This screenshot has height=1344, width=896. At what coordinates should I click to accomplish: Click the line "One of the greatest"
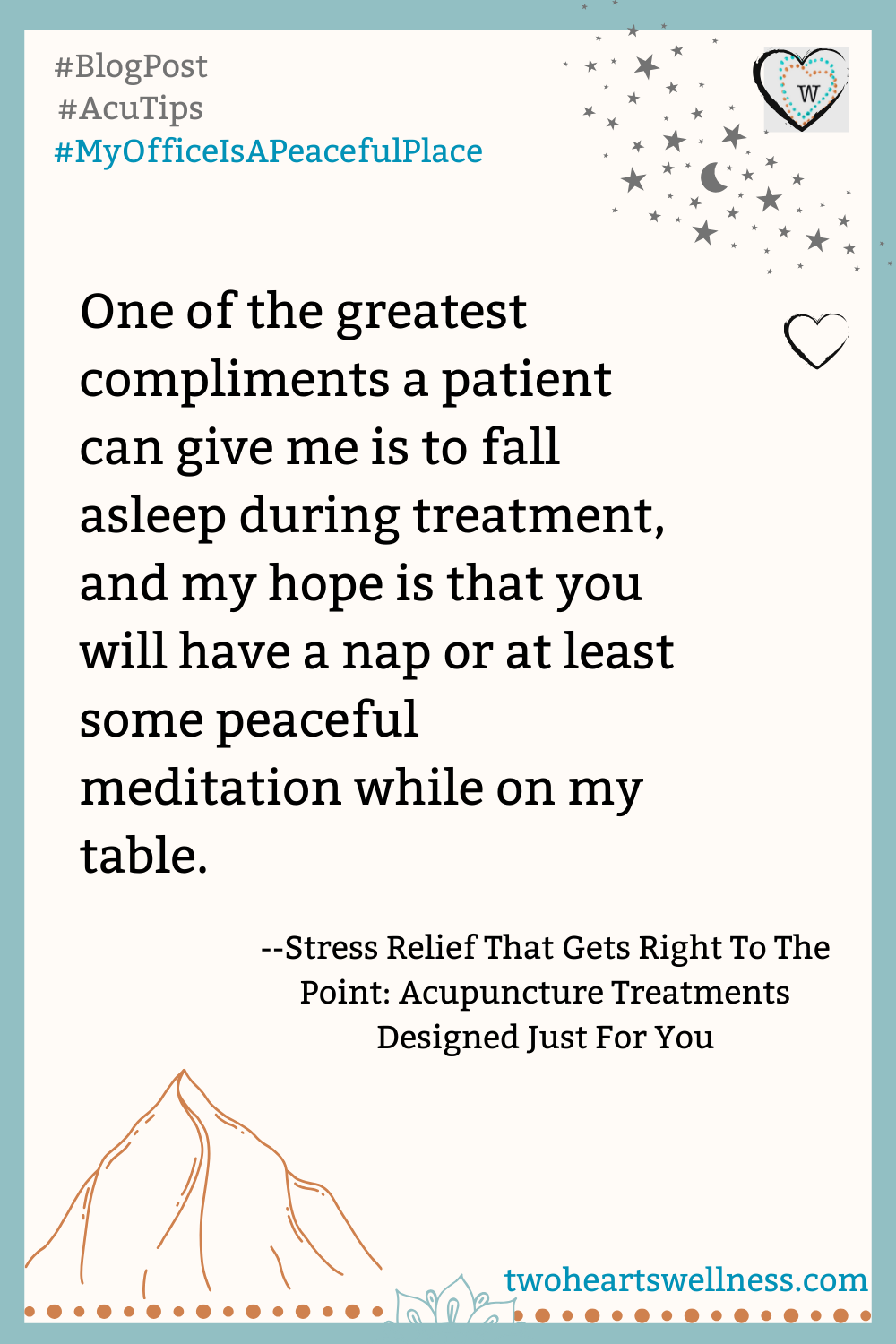click(303, 312)
